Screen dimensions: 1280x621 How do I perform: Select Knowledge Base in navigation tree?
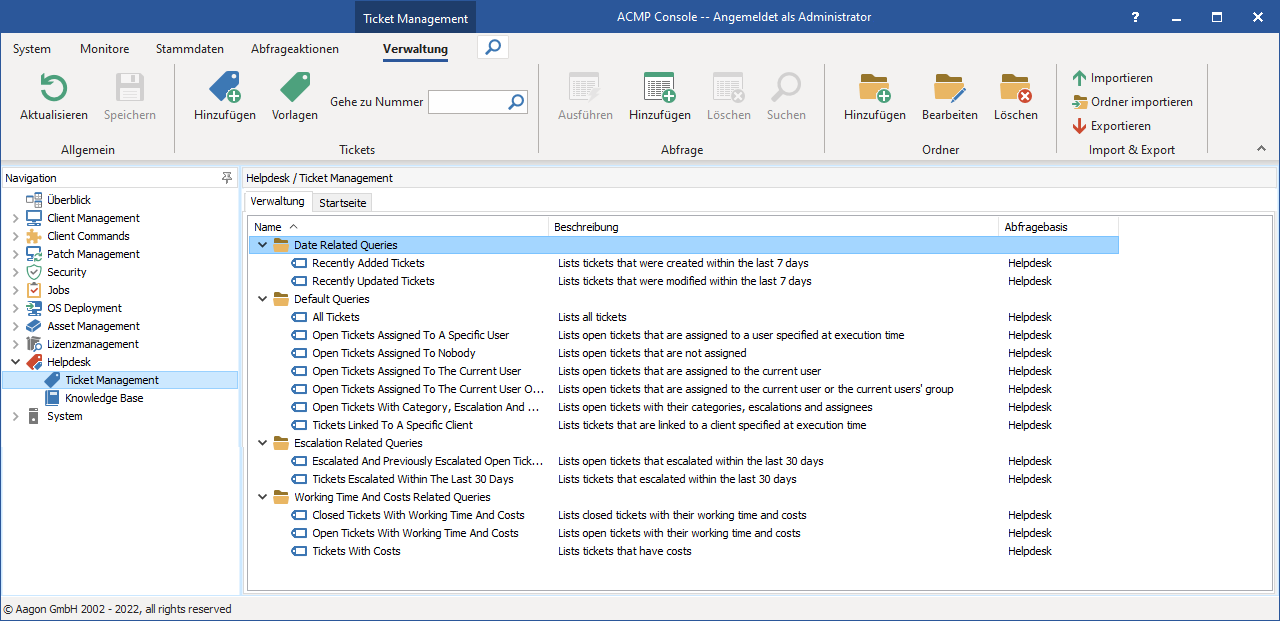tap(104, 398)
